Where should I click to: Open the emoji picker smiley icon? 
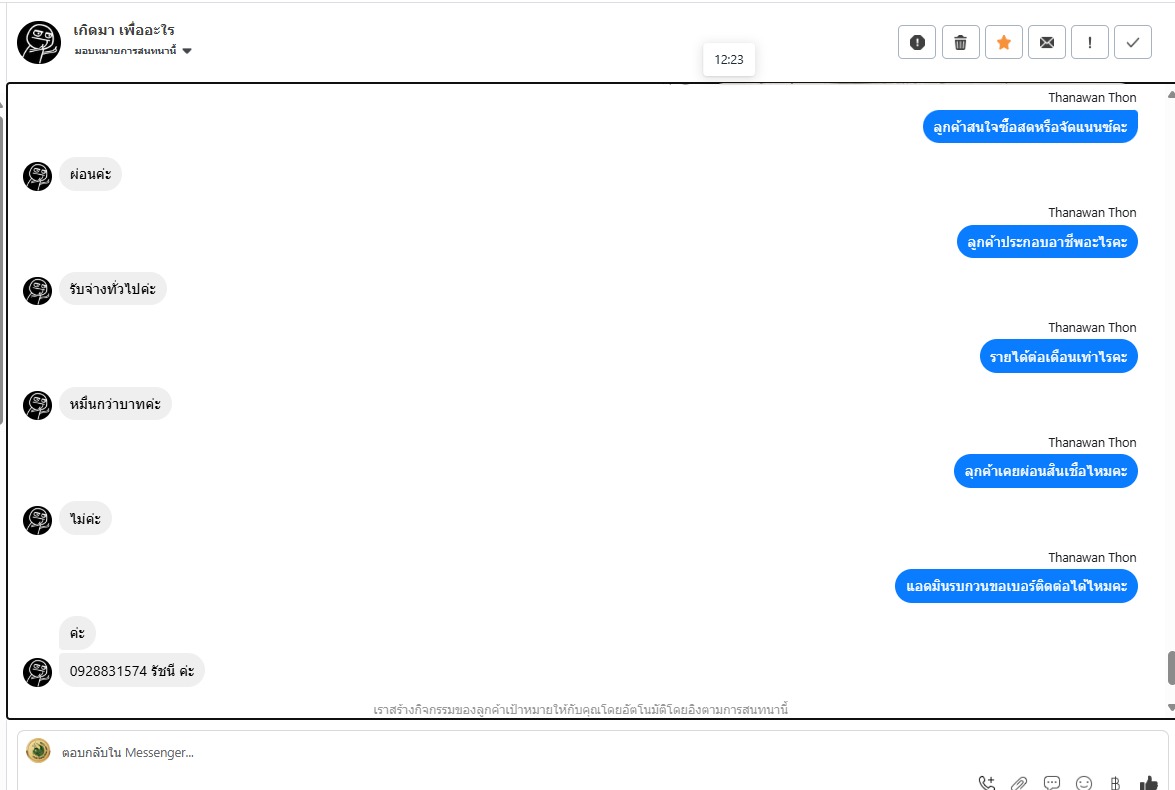pyautogui.click(x=1084, y=783)
